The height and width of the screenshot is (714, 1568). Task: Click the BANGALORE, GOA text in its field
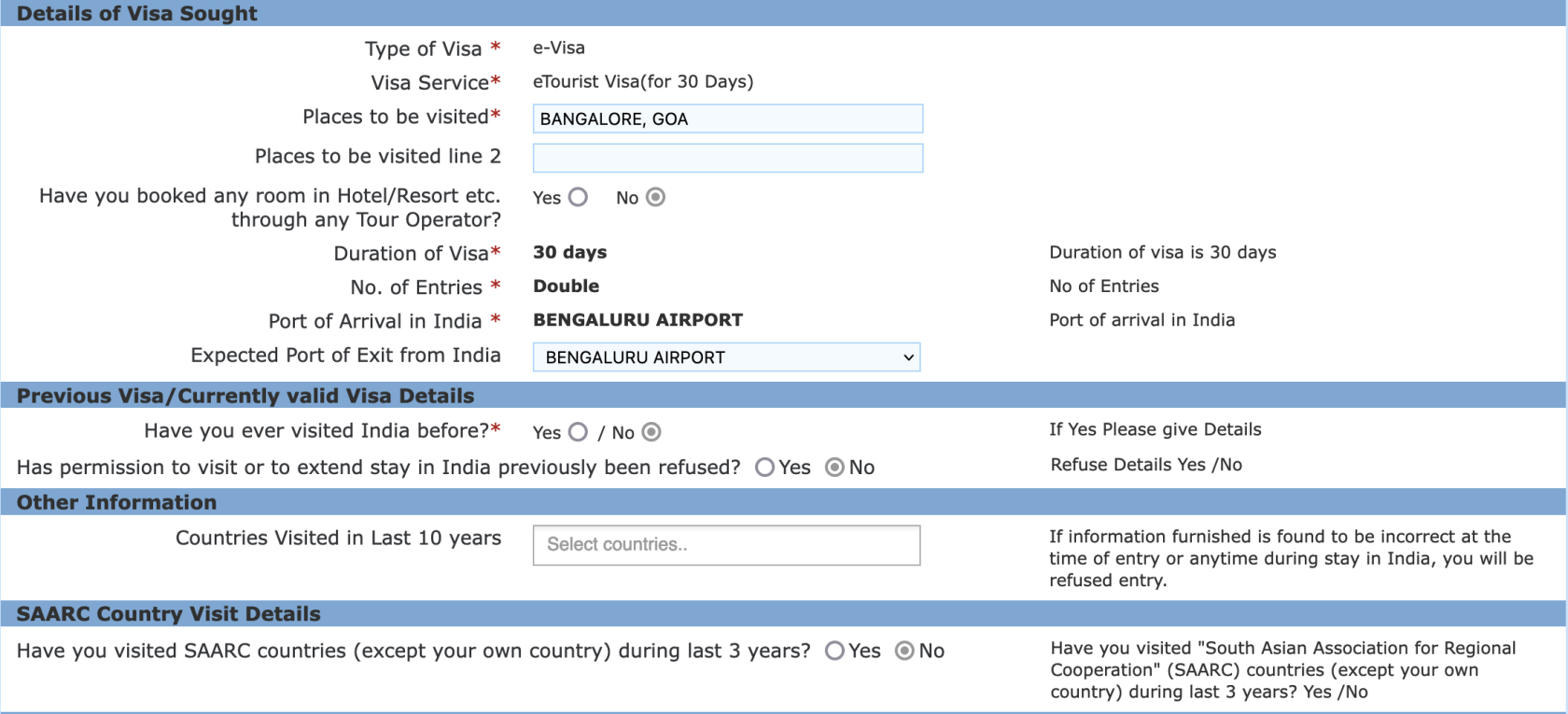tap(613, 119)
